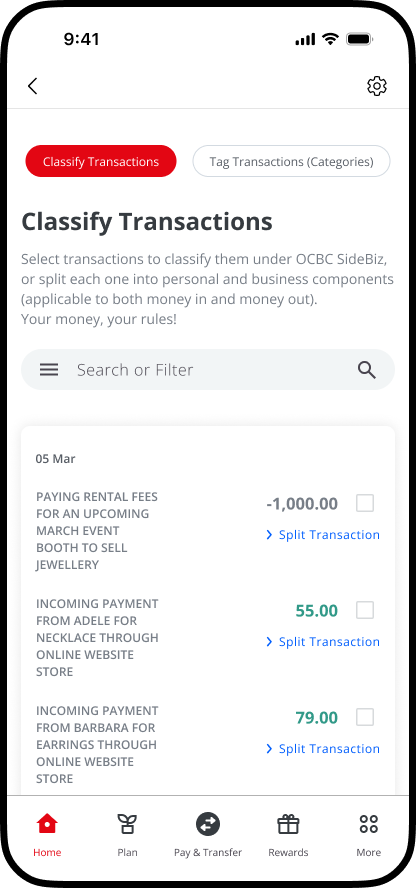Open settings via gear icon

pyautogui.click(x=376, y=86)
